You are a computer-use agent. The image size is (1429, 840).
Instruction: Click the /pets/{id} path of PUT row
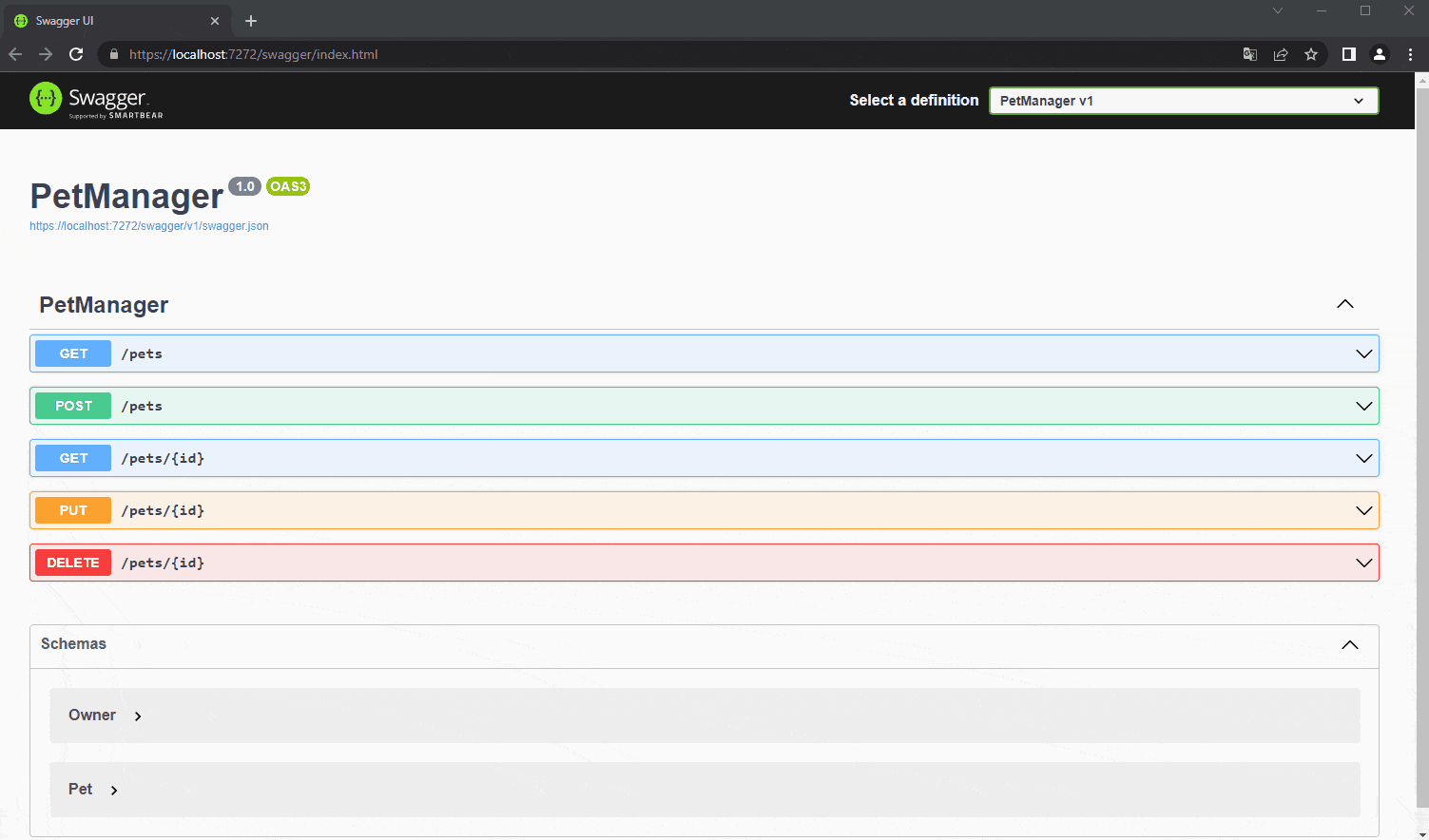163,510
